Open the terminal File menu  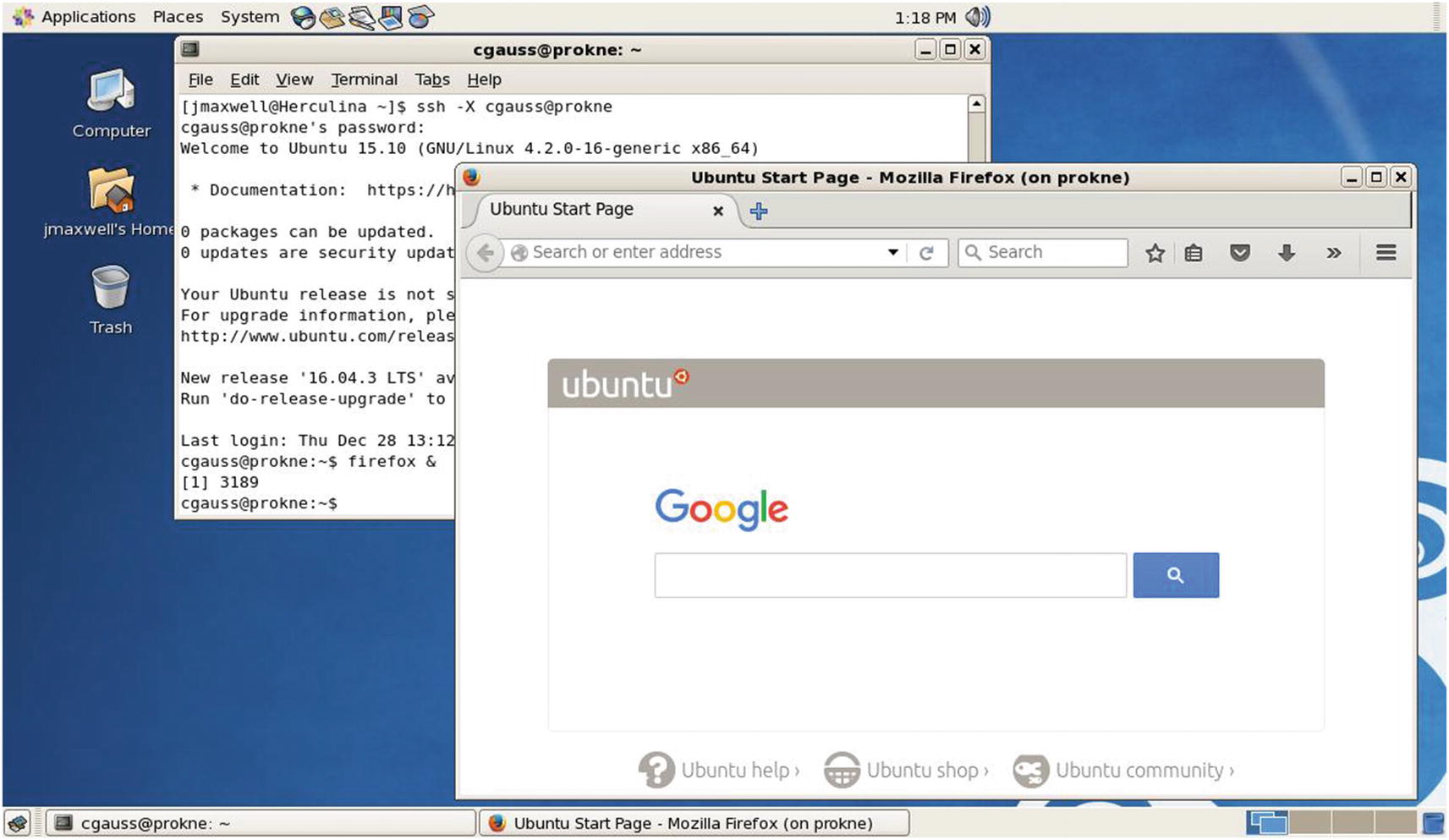[x=200, y=80]
